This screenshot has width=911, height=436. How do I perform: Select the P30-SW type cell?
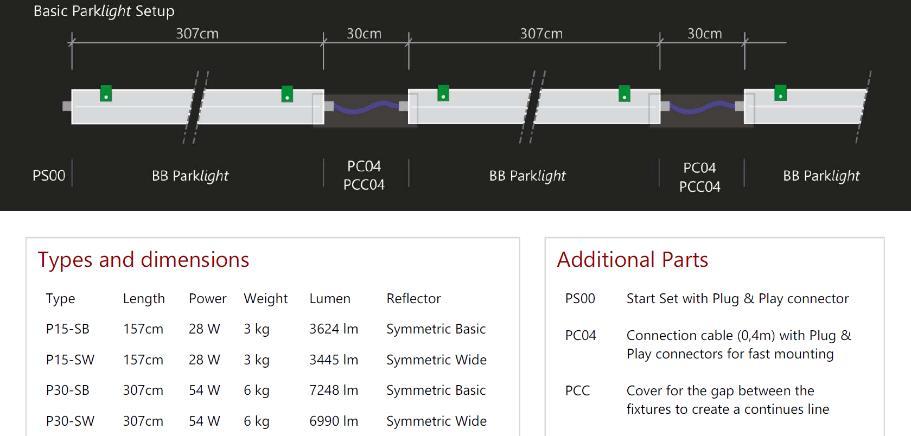70,421
